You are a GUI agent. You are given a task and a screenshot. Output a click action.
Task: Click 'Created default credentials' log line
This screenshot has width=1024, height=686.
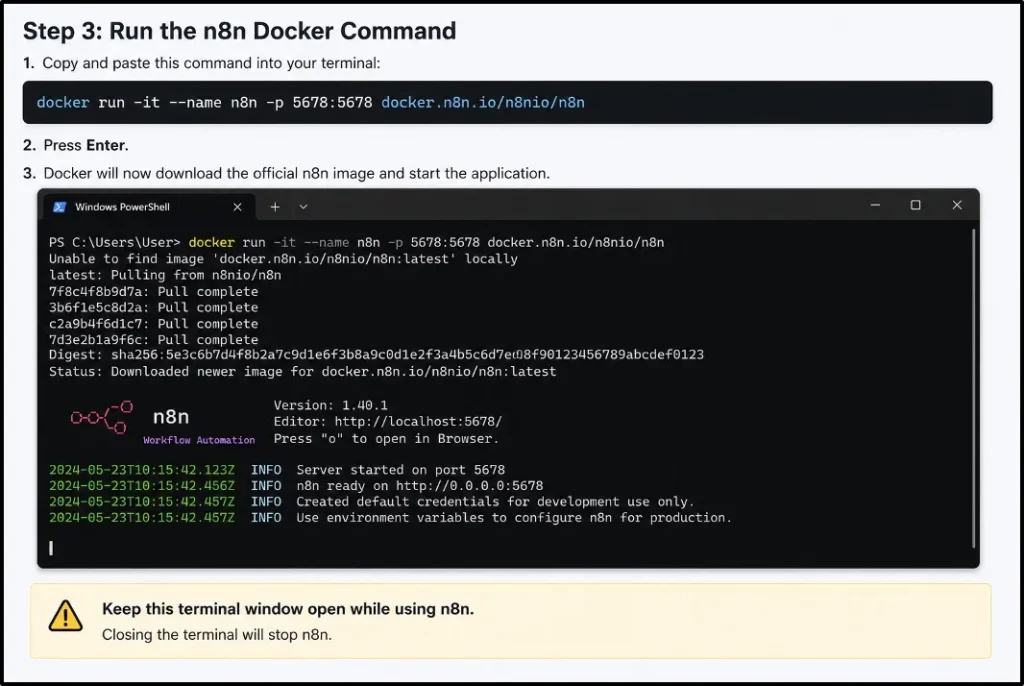pyautogui.click(x=495, y=502)
